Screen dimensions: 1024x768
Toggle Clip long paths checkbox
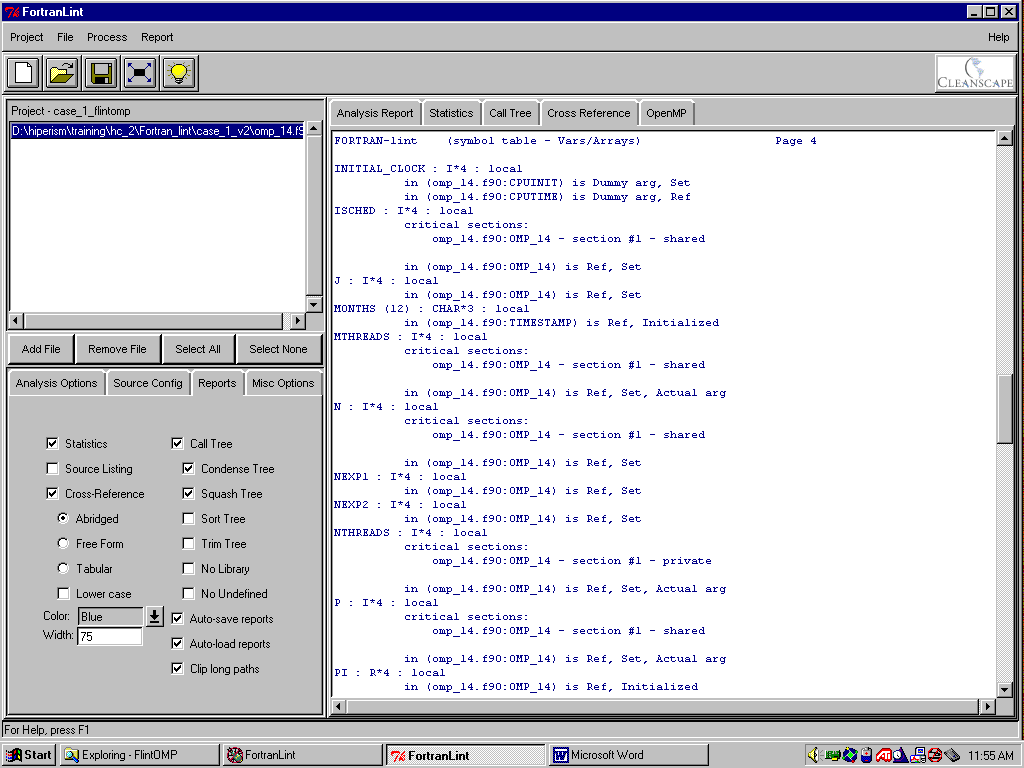coord(177,668)
